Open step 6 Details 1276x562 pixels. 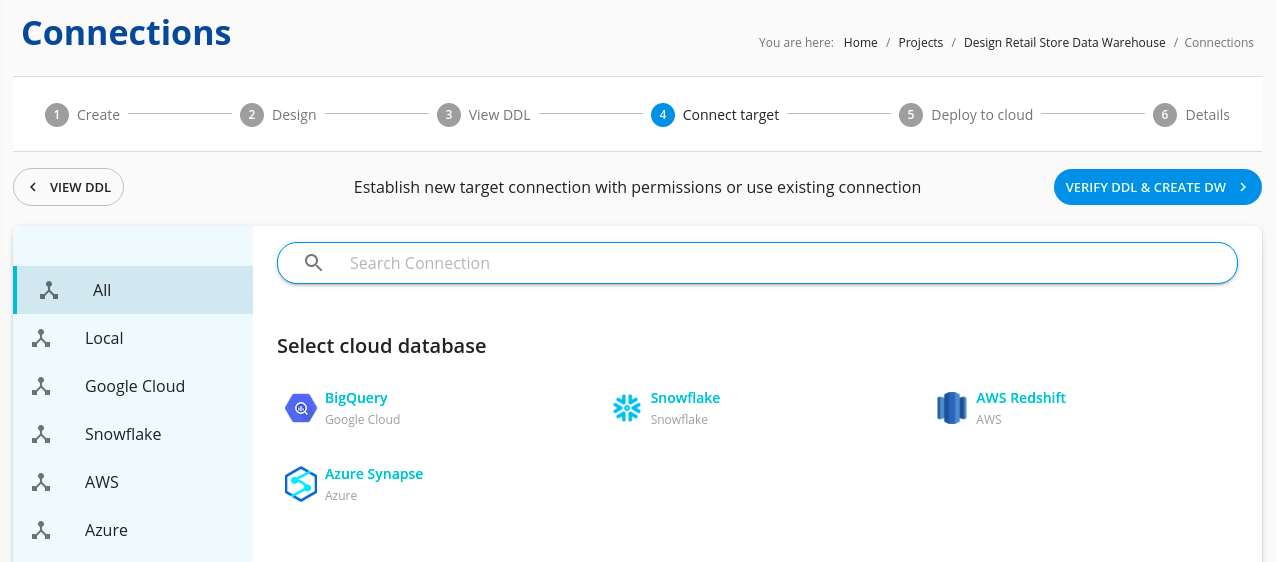1191,115
